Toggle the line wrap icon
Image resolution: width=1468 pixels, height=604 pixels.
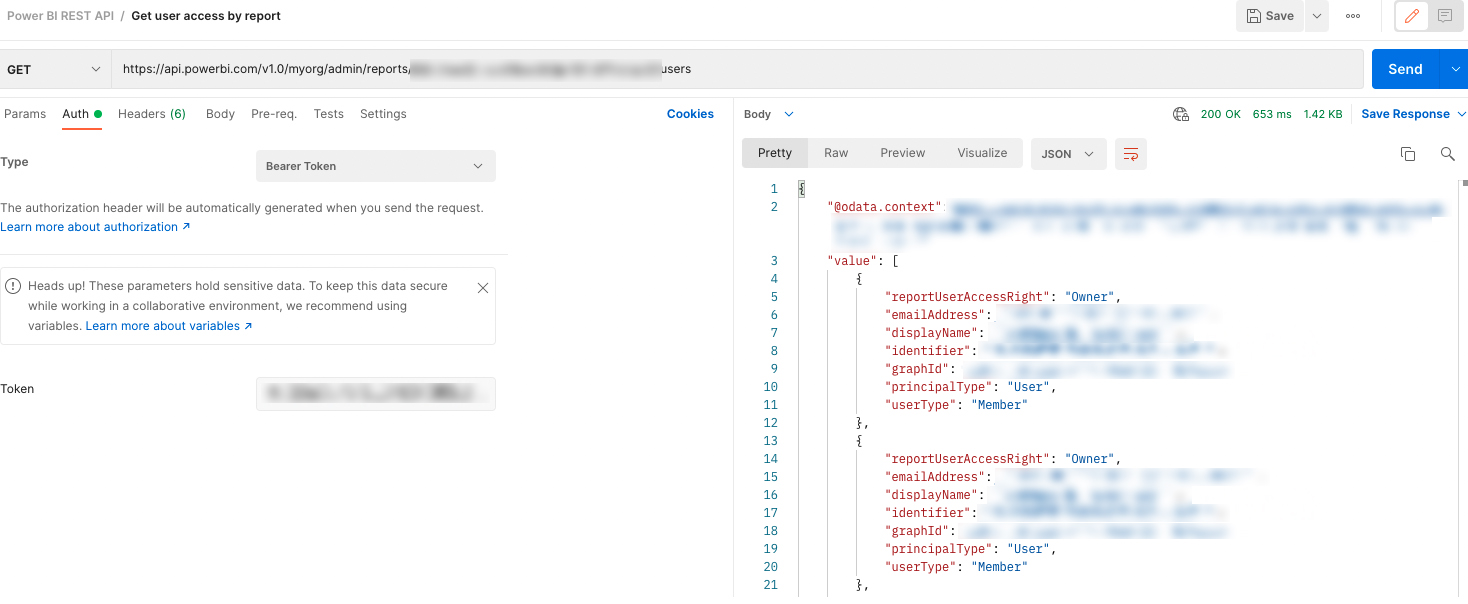[1130, 154]
